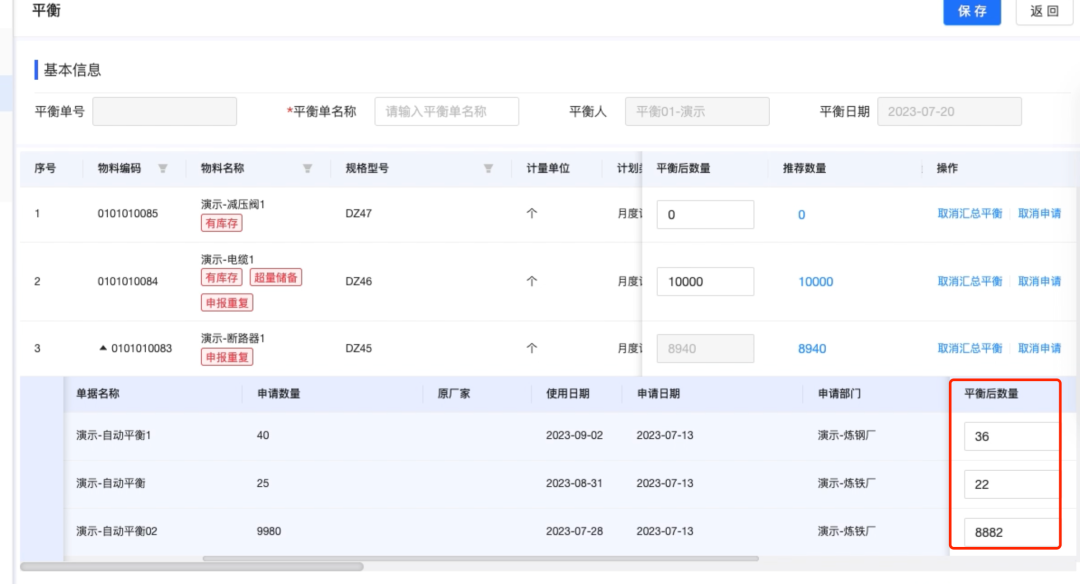The image size is (1080, 584).
Task: Click specification cell DZ45
Action: click(x=358, y=348)
